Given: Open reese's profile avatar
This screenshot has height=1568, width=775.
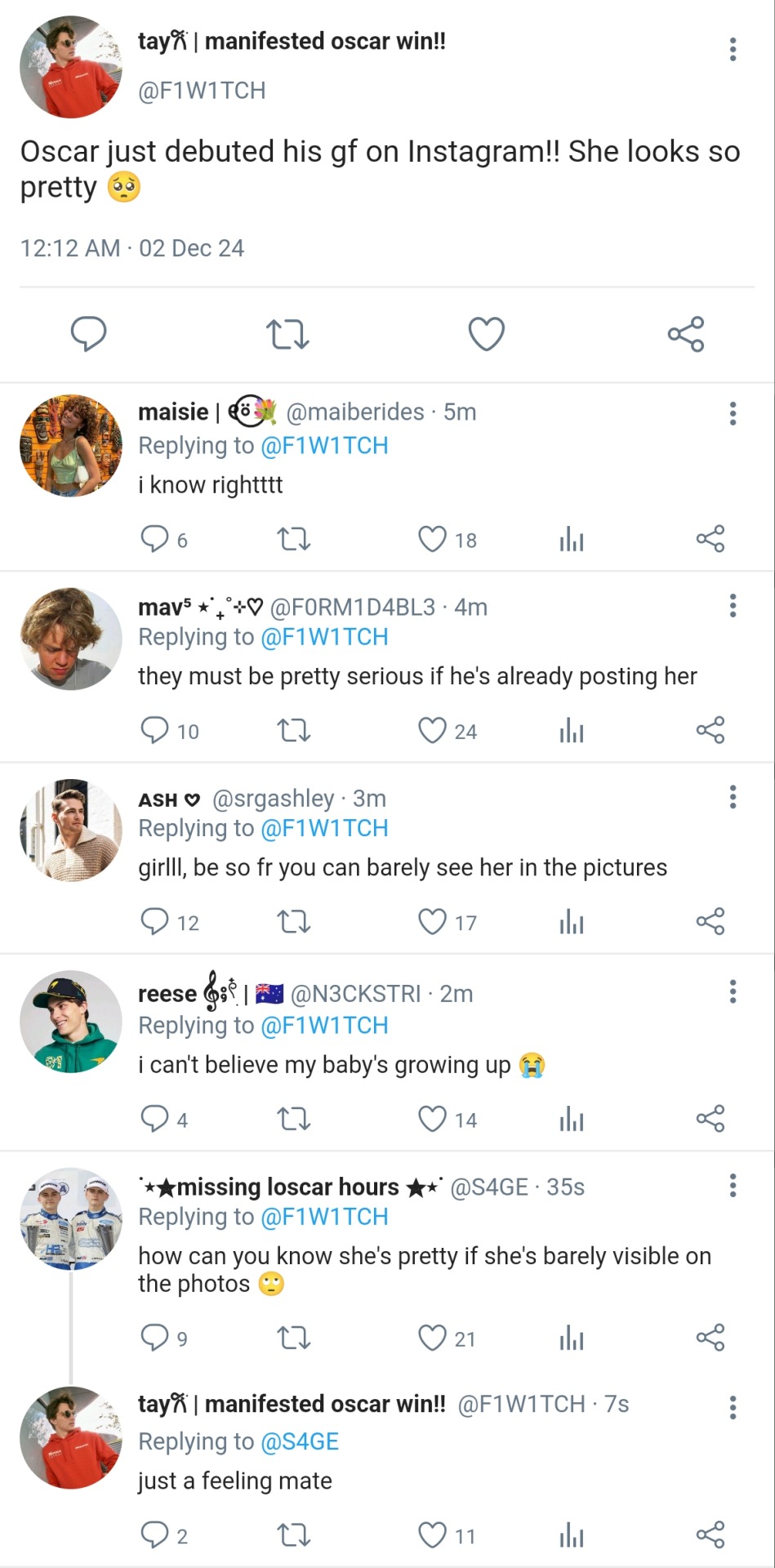Looking at the screenshot, I should pyautogui.click(x=71, y=1022).
